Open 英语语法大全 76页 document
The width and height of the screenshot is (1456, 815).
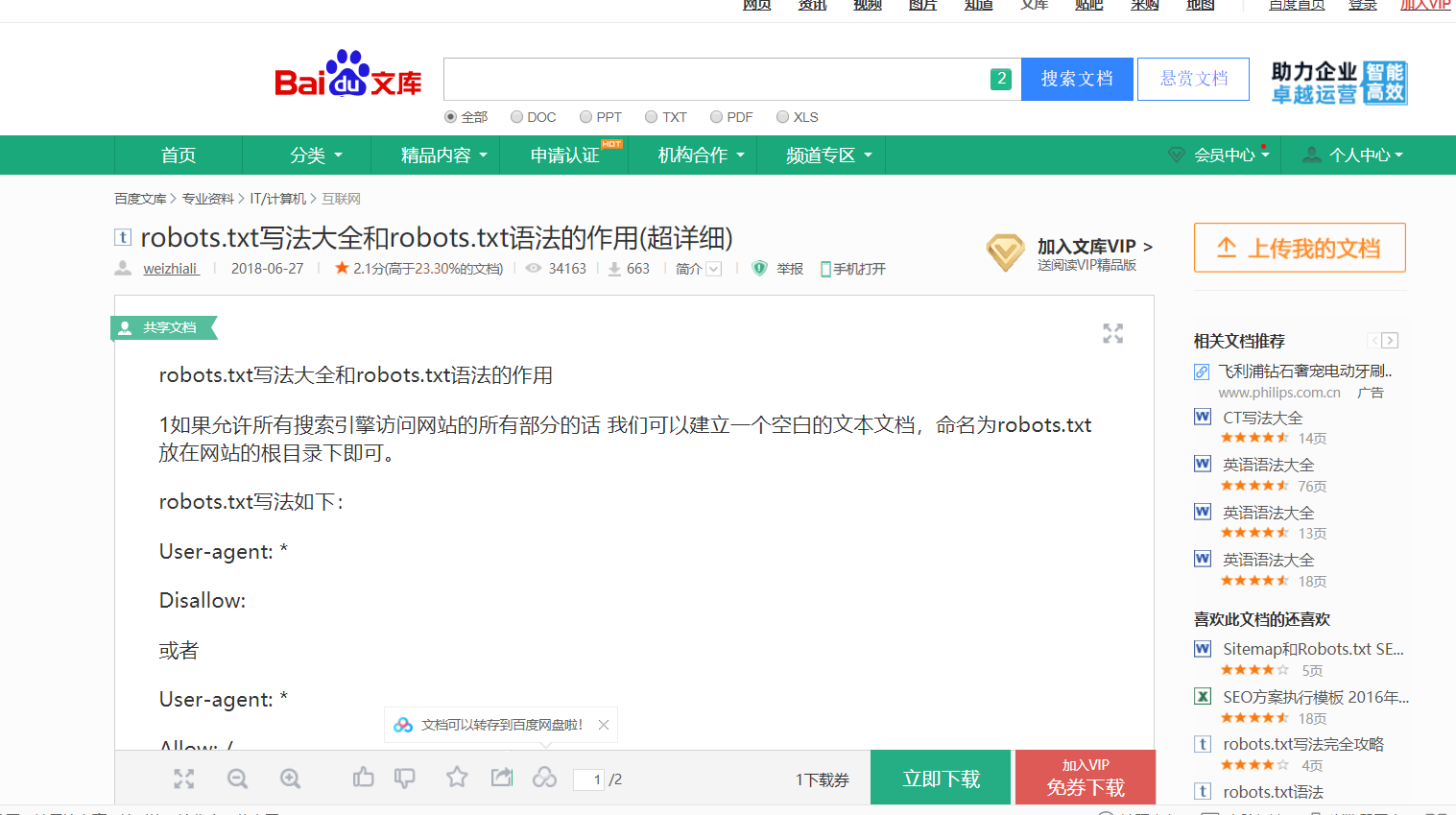[1268, 465]
